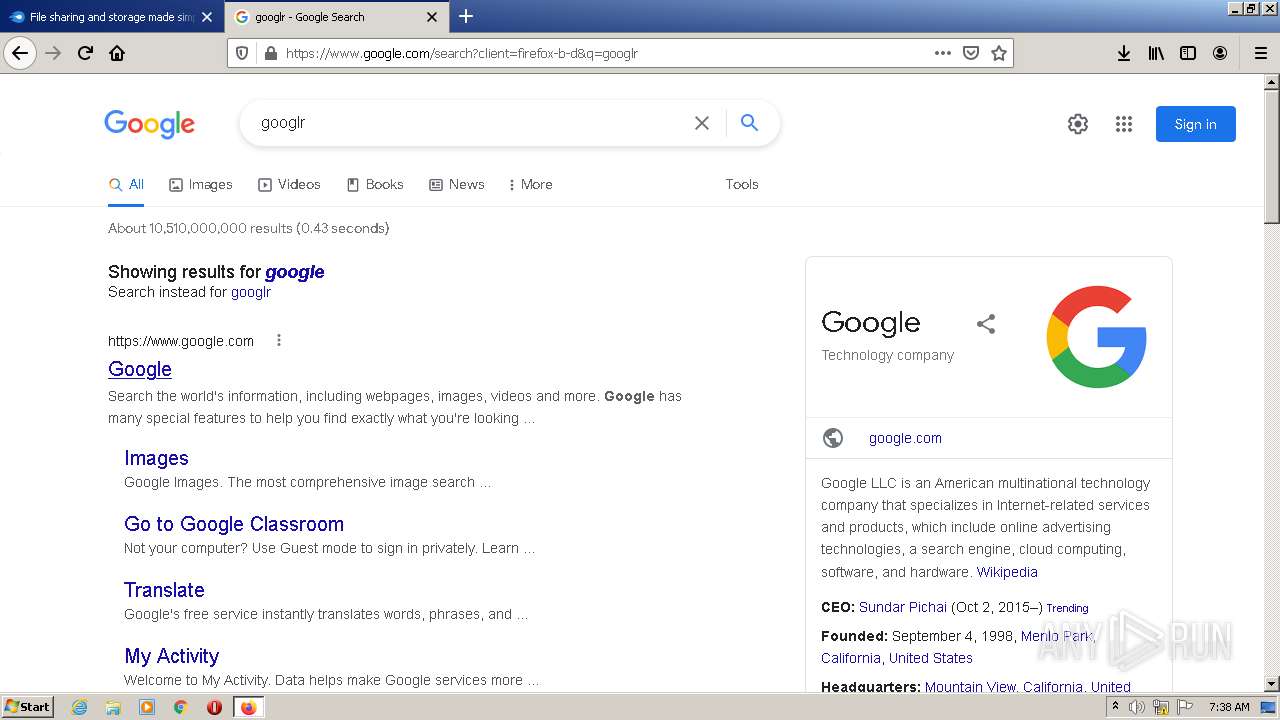Go back using the browser back arrow
This screenshot has height=720, width=1280.
tap(20, 53)
